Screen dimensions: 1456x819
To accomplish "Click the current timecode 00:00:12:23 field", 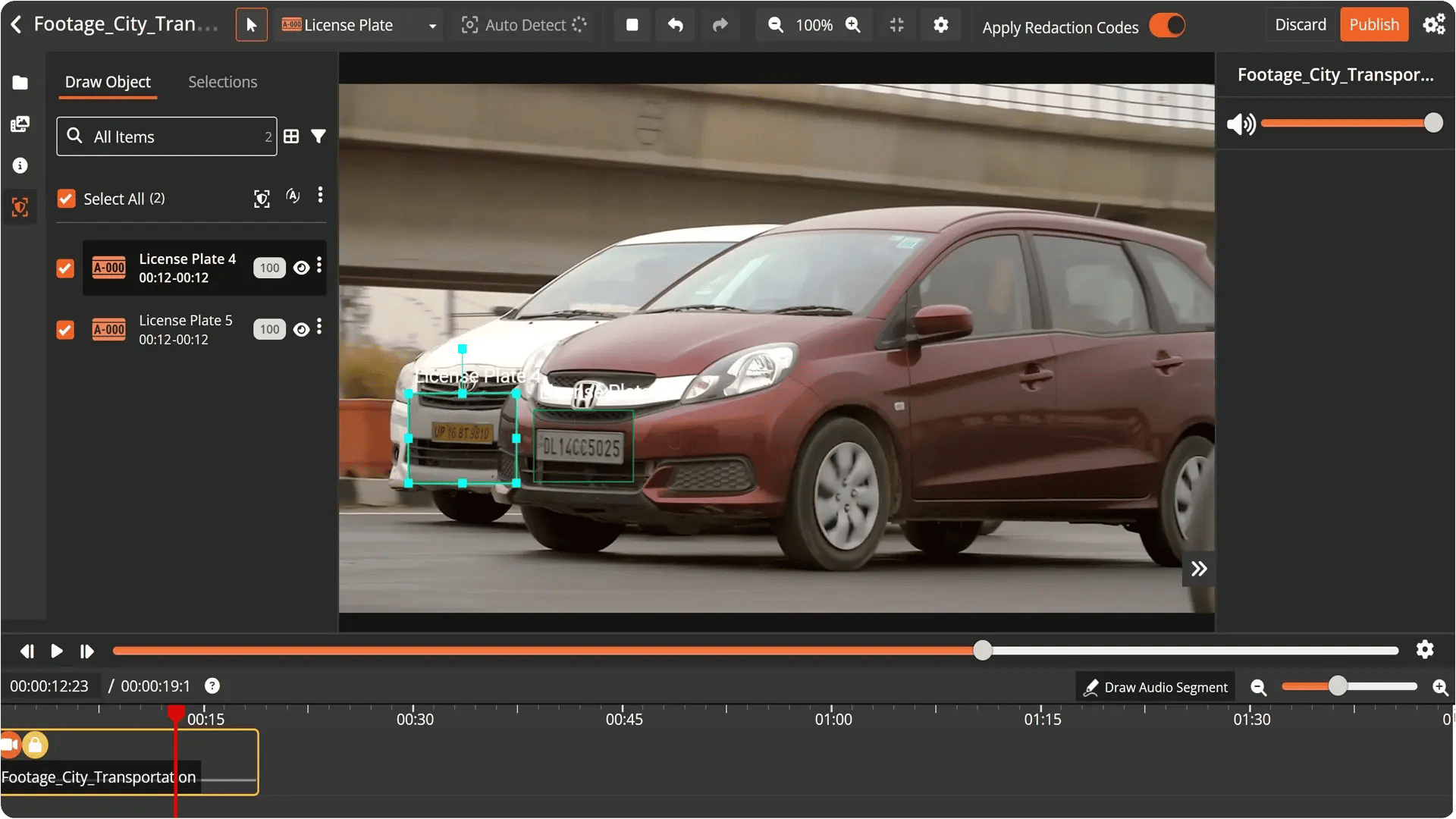I will click(x=50, y=686).
